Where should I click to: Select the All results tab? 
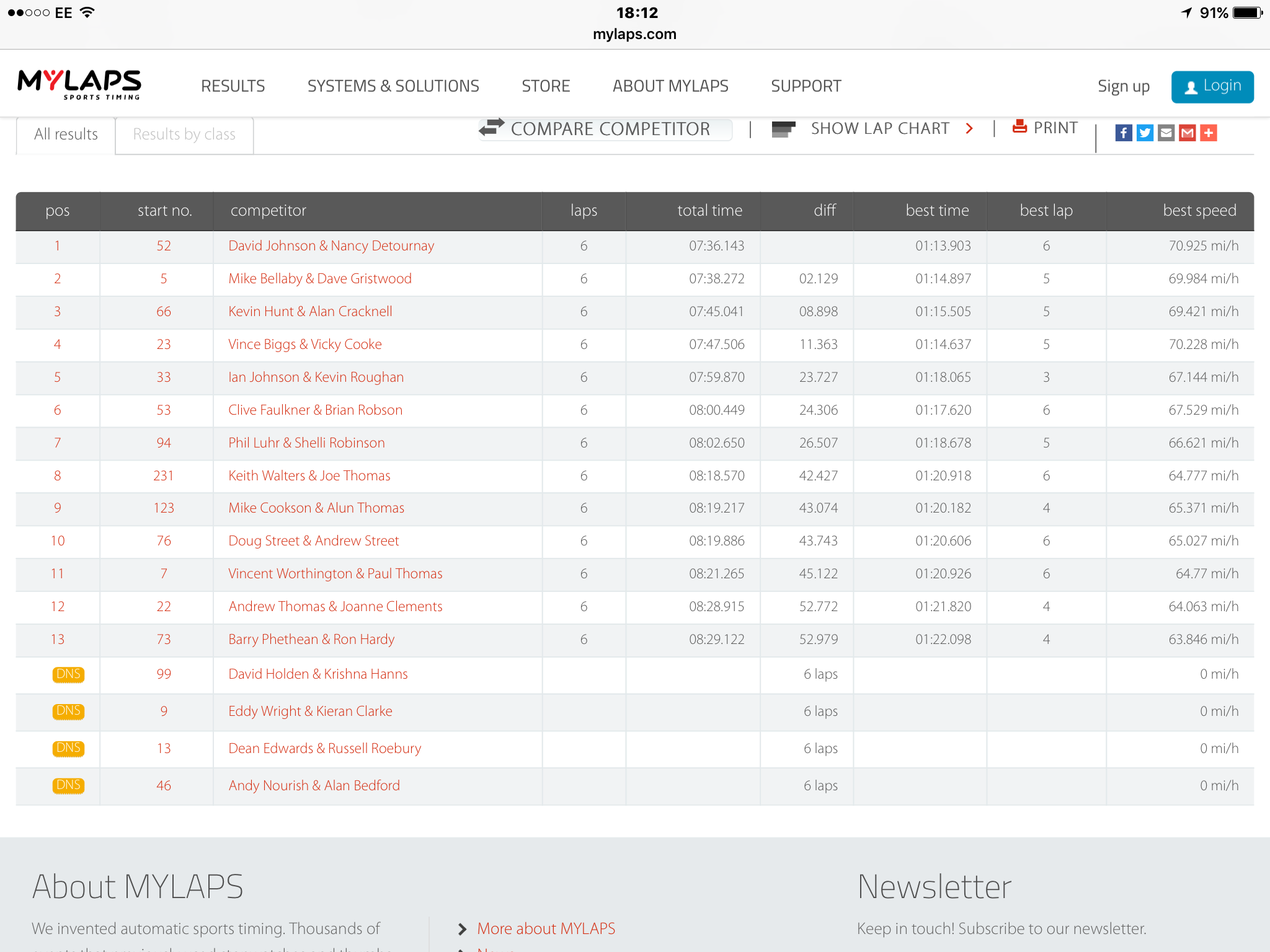(x=66, y=134)
